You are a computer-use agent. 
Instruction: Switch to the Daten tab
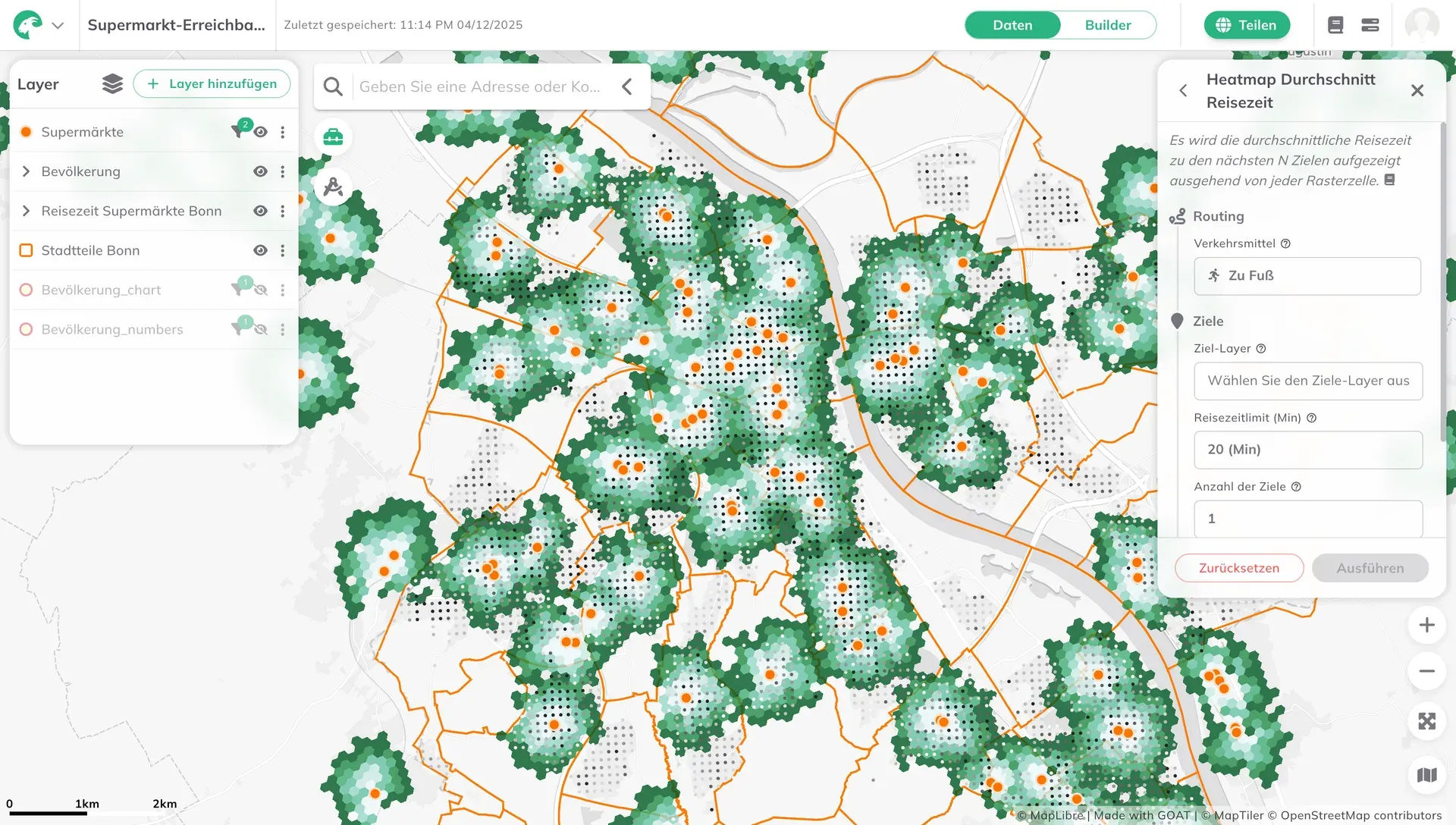click(1012, 25)
